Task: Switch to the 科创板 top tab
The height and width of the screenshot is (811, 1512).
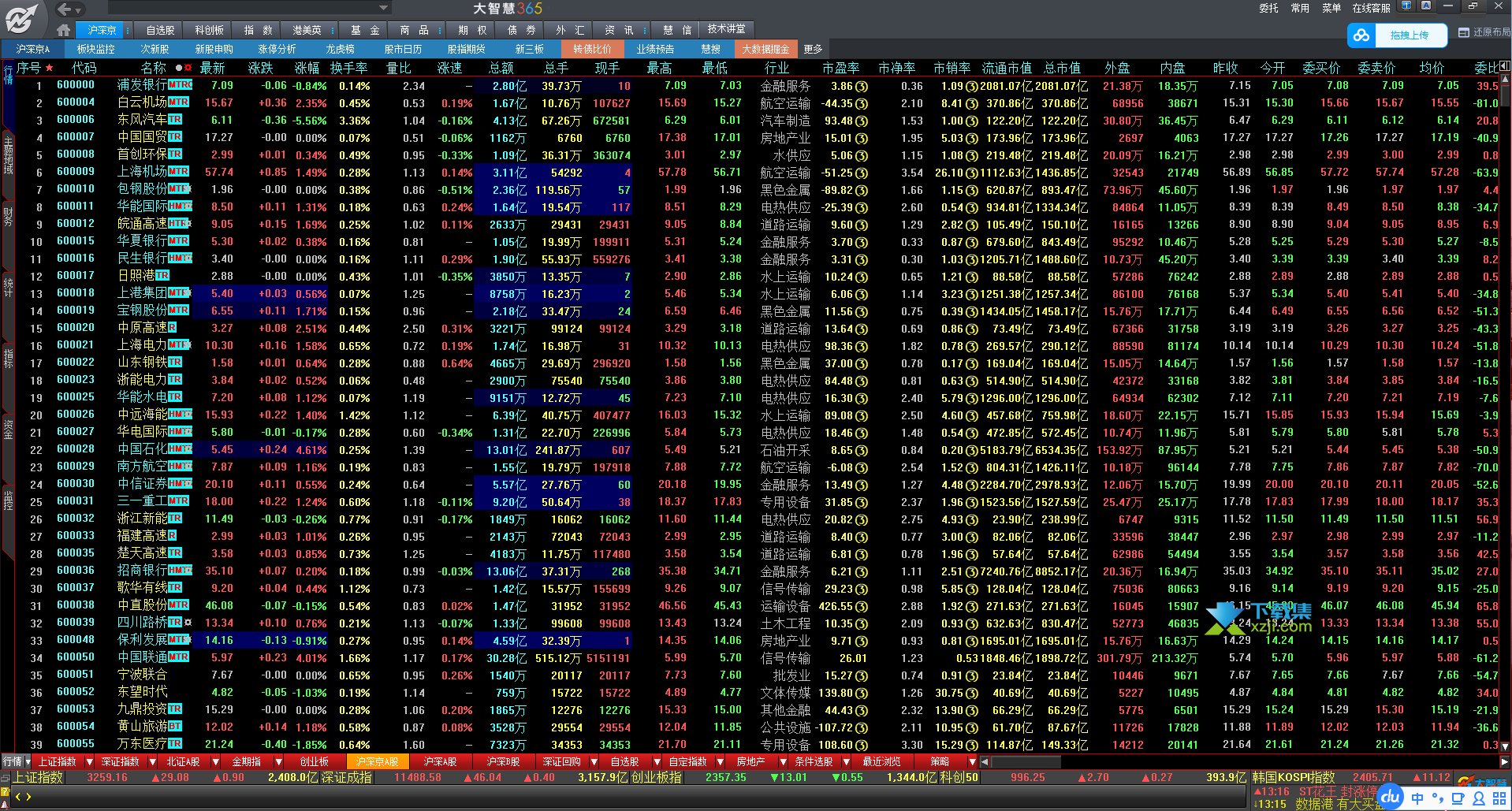Action: coord(209,30)
